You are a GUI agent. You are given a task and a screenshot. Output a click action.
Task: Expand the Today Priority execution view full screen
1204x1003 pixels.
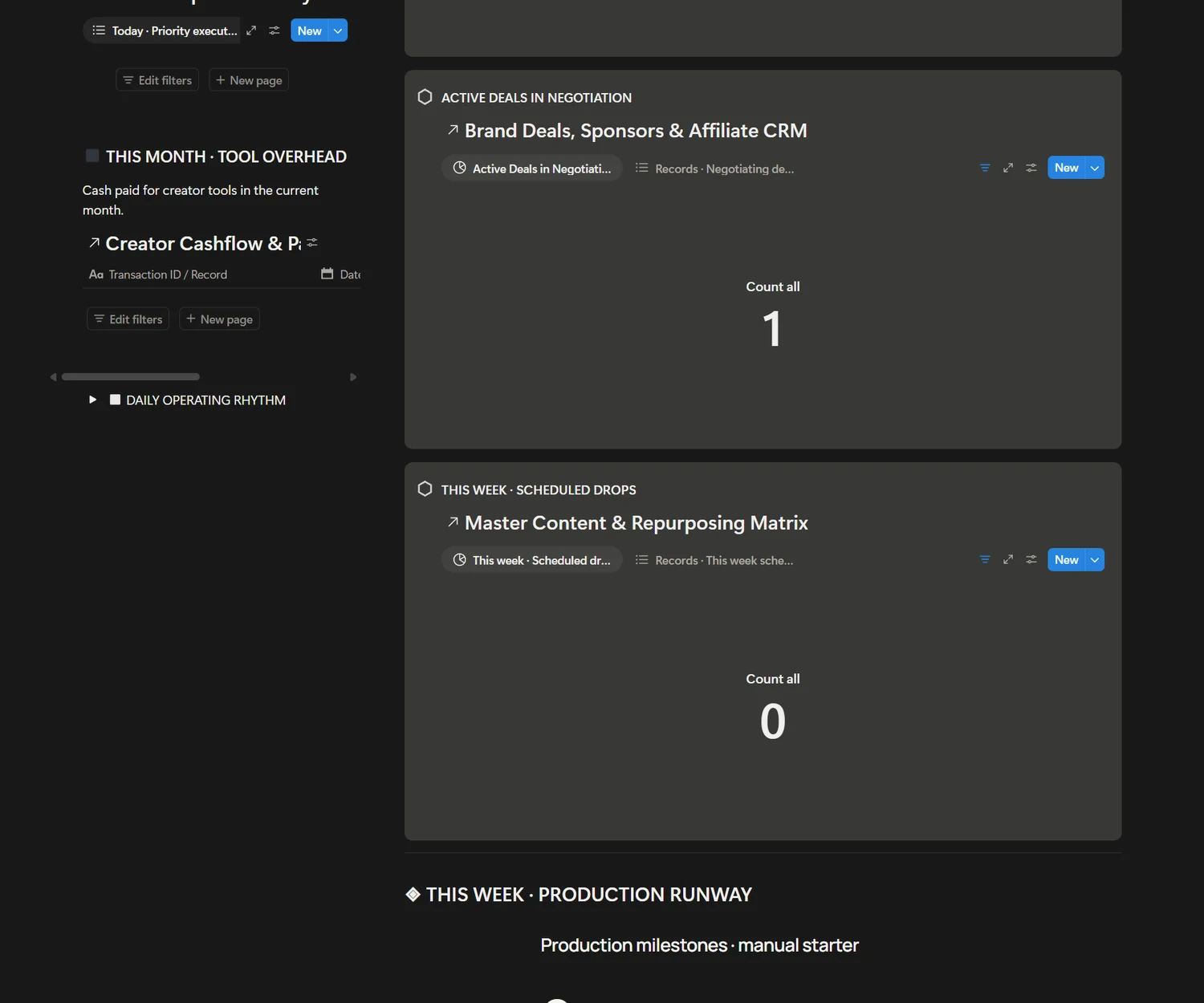click(251, 30)
